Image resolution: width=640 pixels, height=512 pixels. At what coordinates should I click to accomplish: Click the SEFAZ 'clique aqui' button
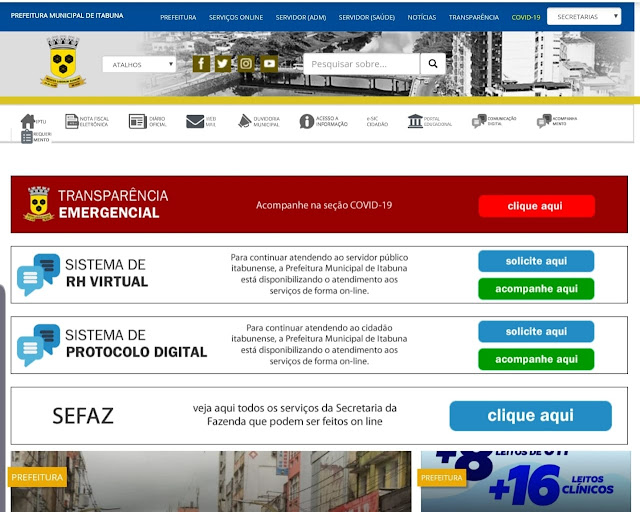pos(531,416)
